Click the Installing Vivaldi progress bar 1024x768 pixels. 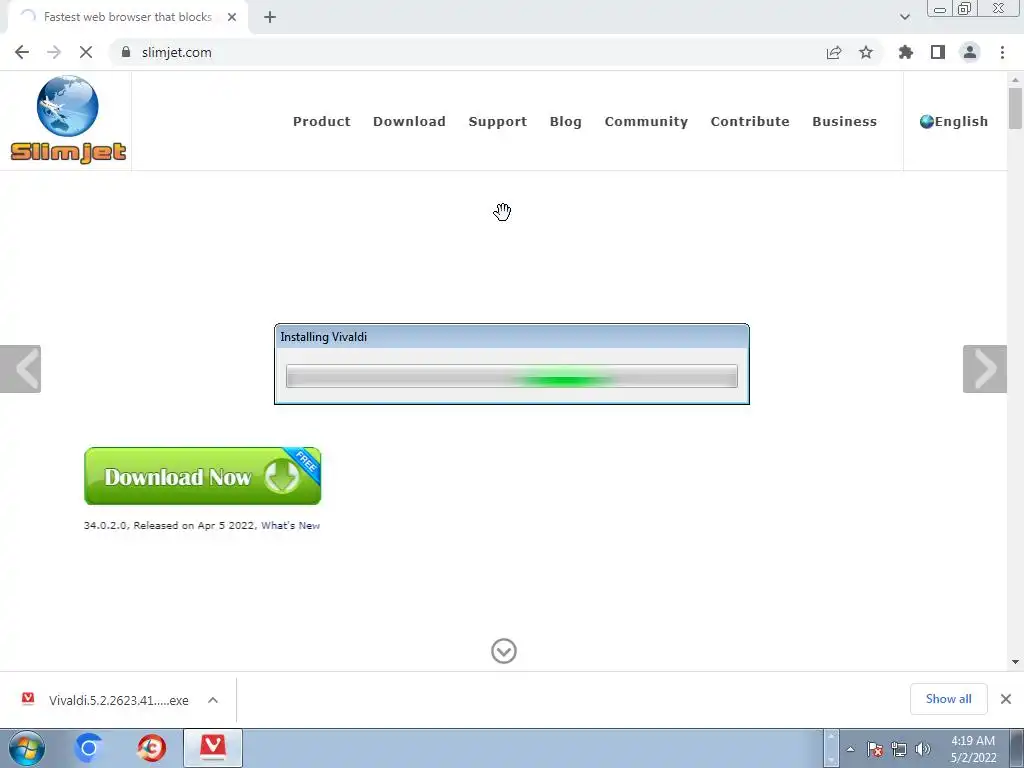point(512,376)
